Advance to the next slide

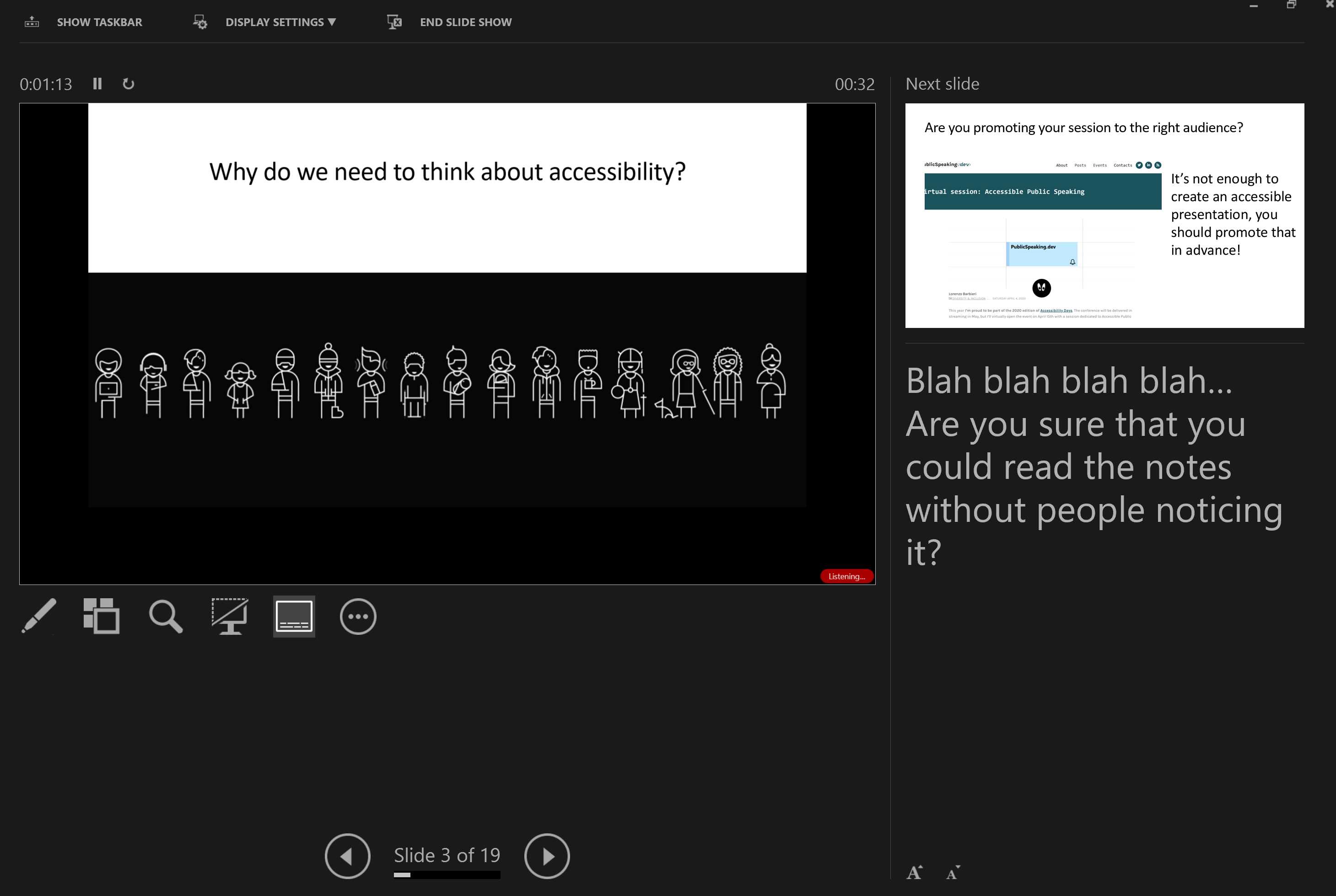546,855
